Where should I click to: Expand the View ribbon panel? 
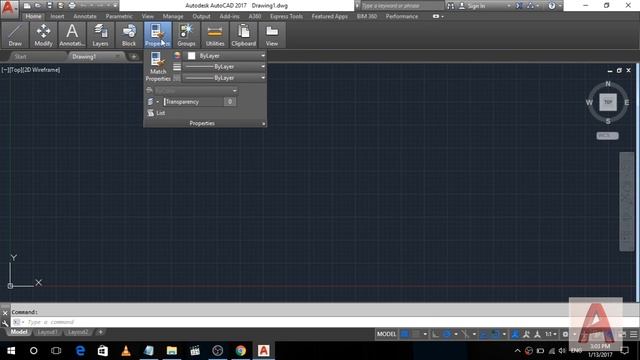click(x=272, y=35)
